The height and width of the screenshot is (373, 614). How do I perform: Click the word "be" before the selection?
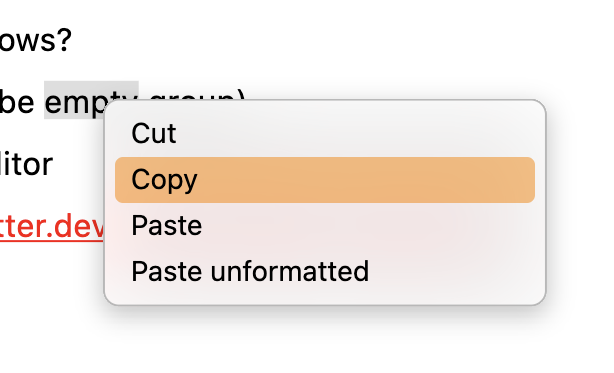pos(17,101)
